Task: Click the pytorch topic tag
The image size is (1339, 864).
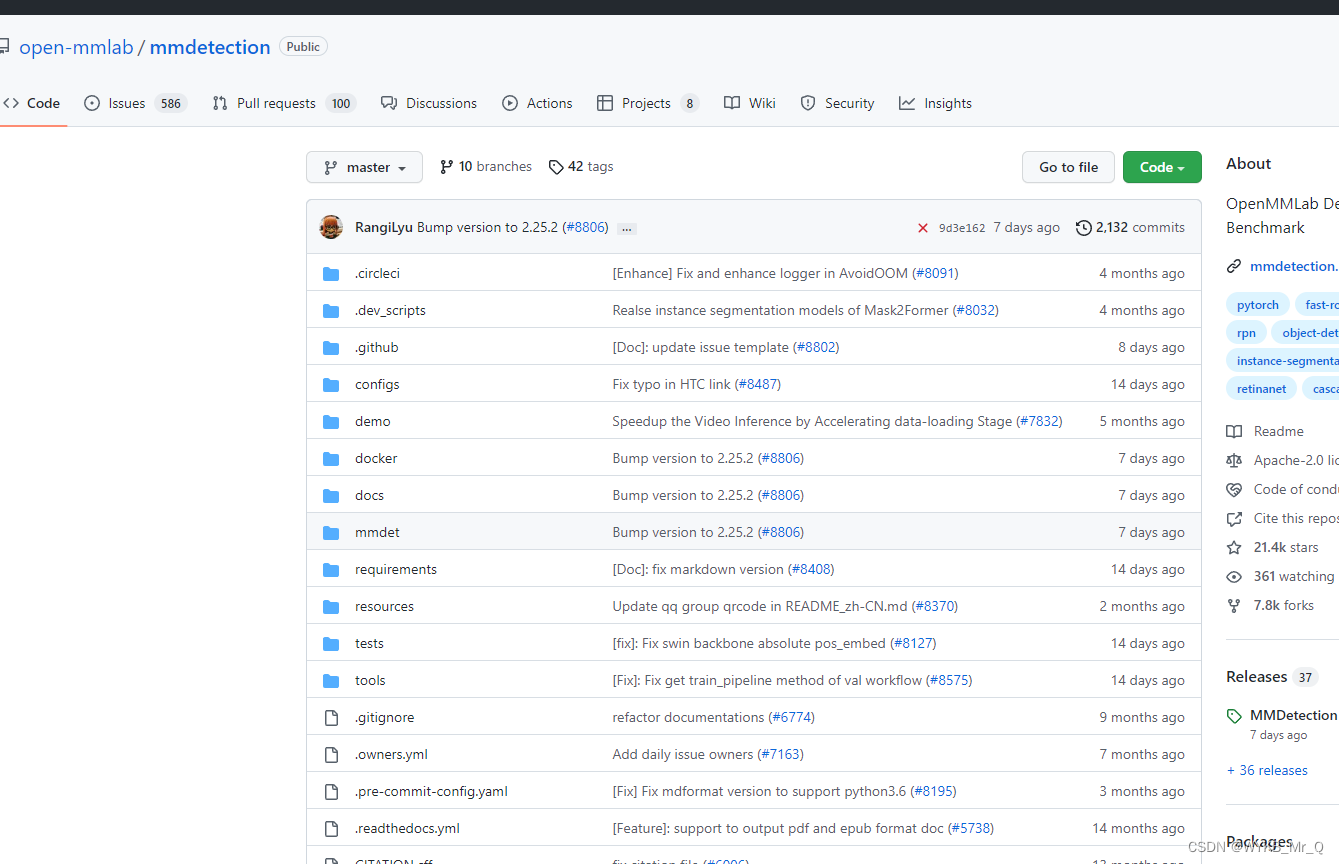Action: pos(1257,305)
